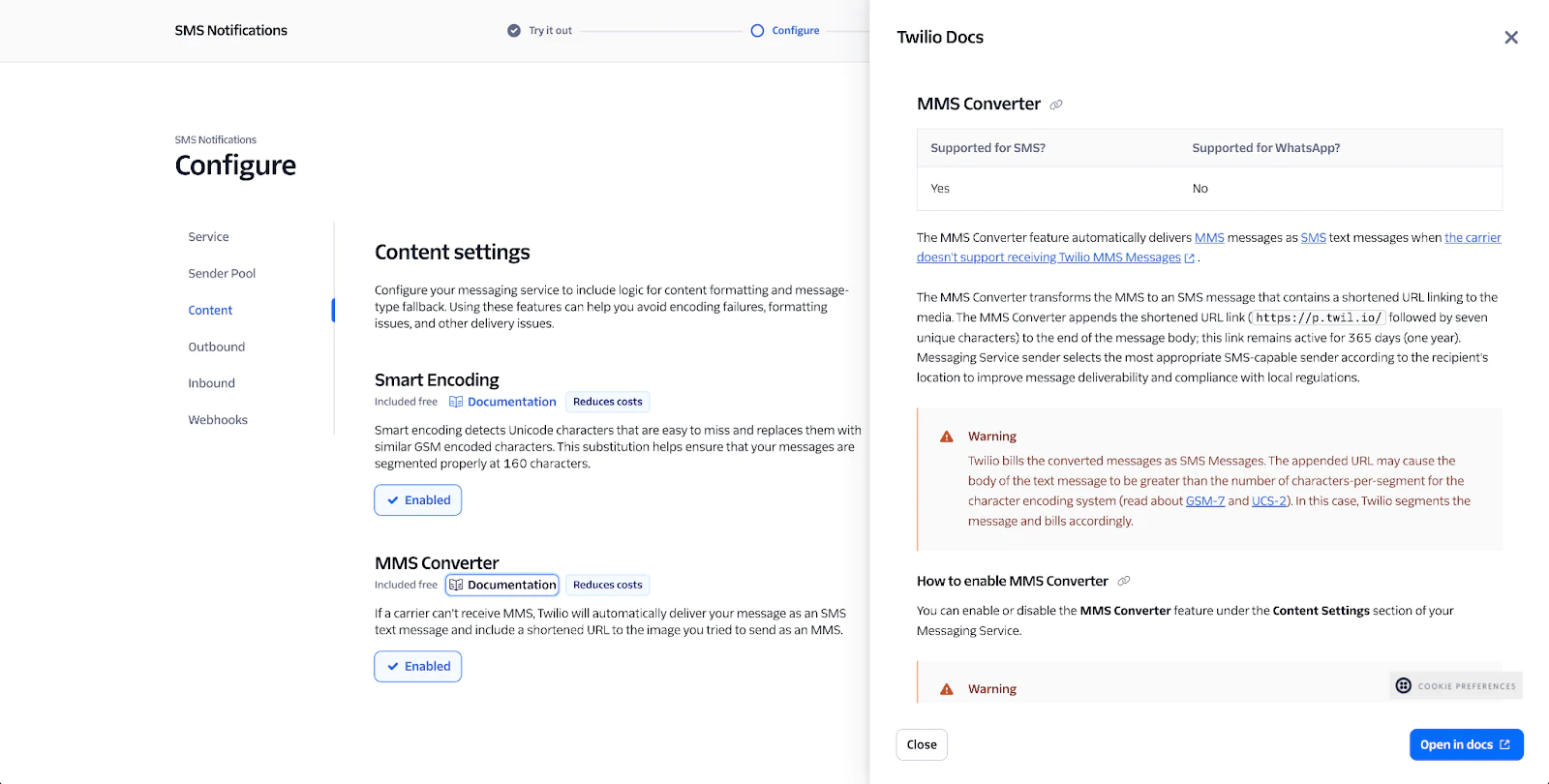Click the book icon next to Smart Encoding Documentation
Viewport: 1549px width, 784px height.
(456, 402)
